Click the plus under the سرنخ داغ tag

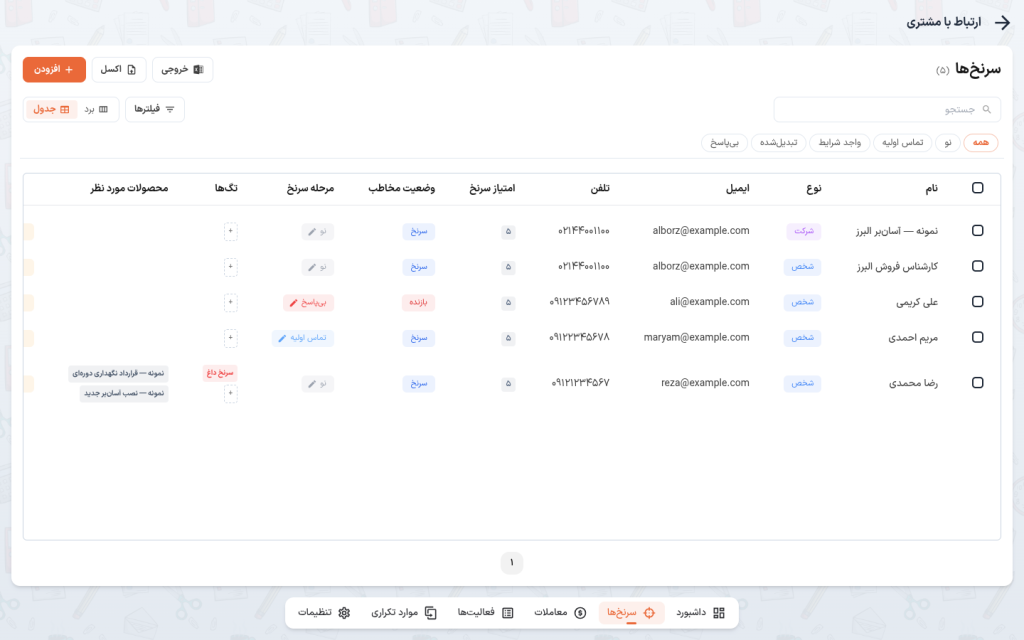click(x=231, y=393)
